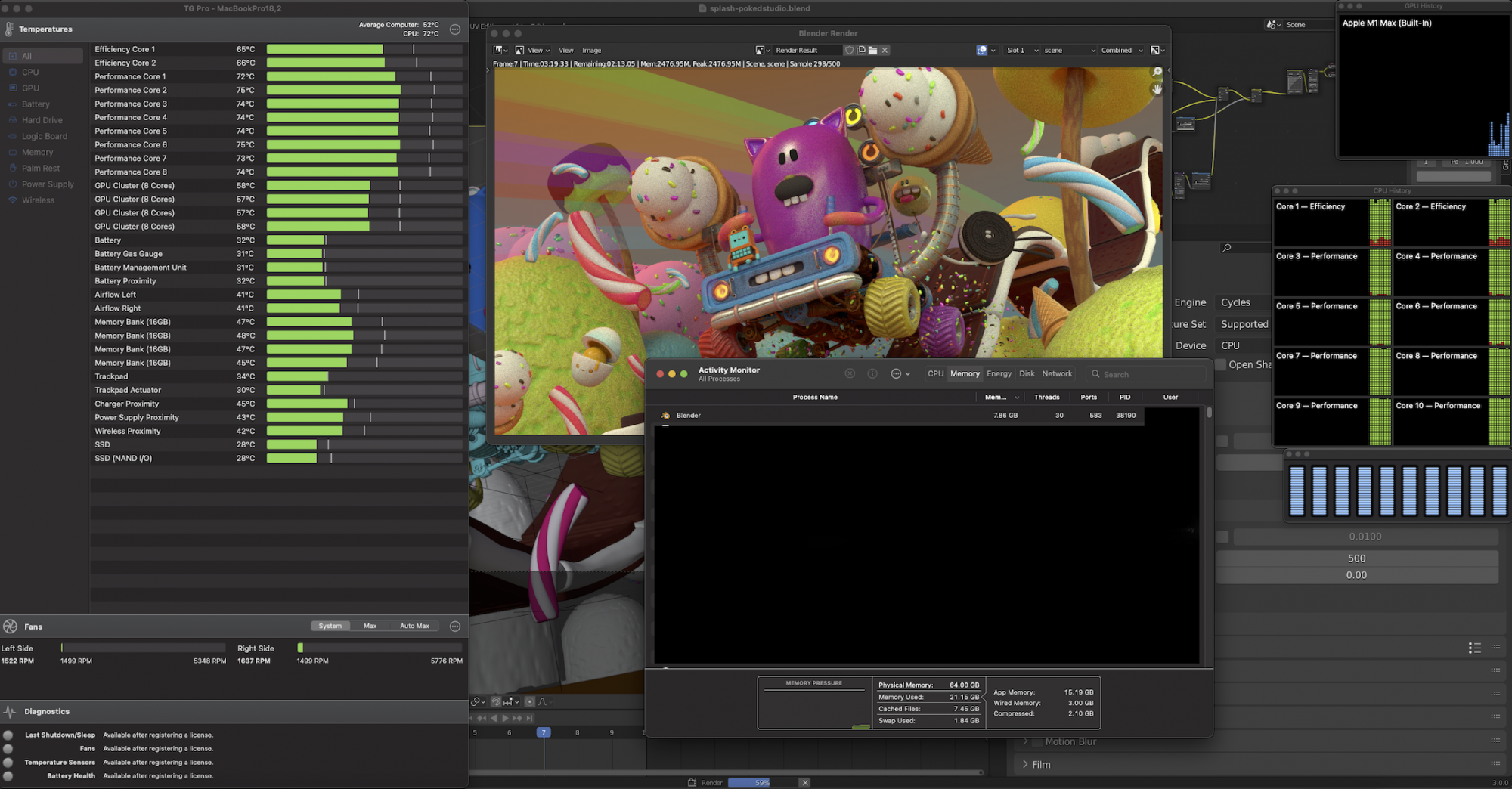Click the zoom magnifier icon in render view
The height and width of the screenshot is (789, 1512).
pos(1157,72)
